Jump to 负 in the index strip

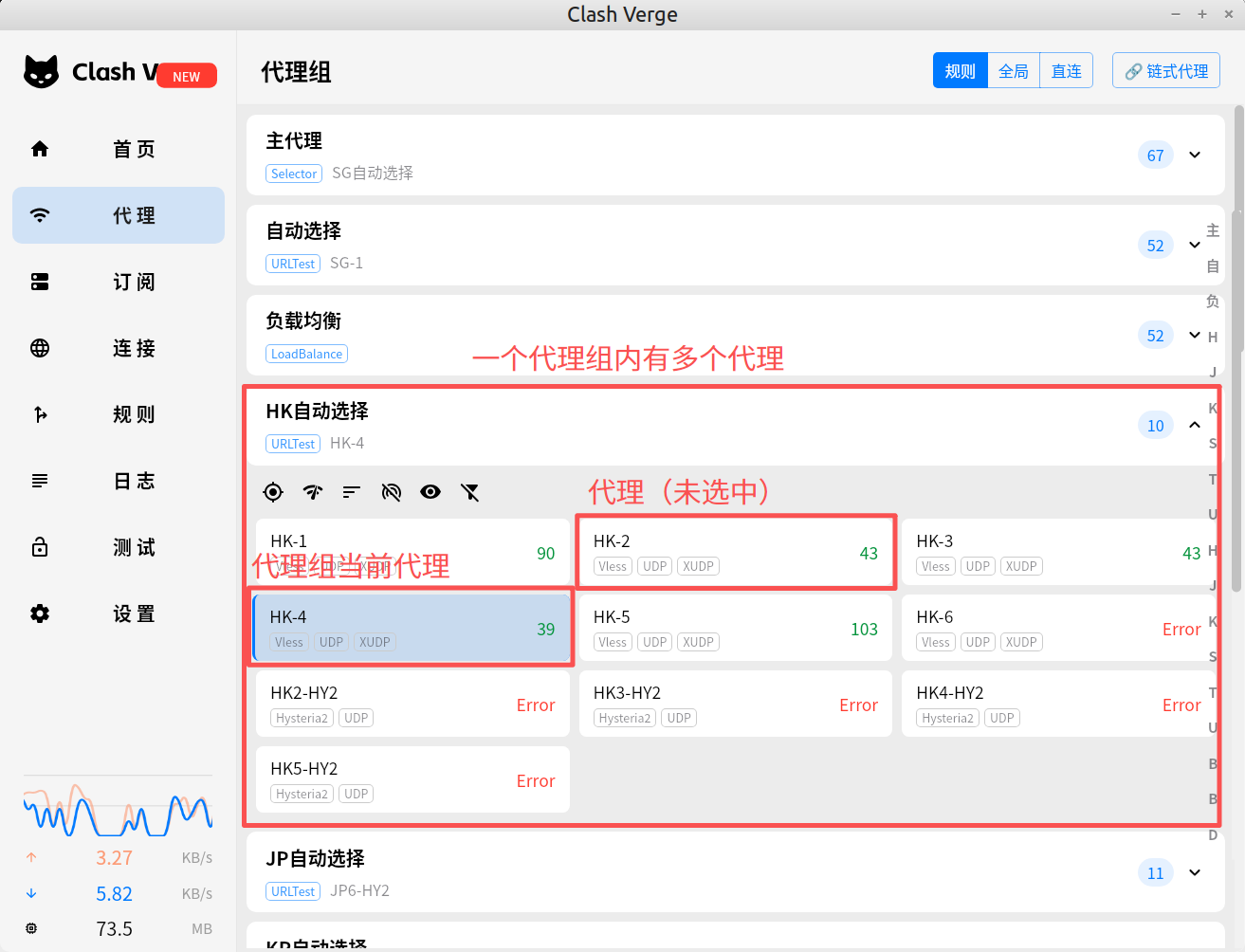(x=1213, y=302)
